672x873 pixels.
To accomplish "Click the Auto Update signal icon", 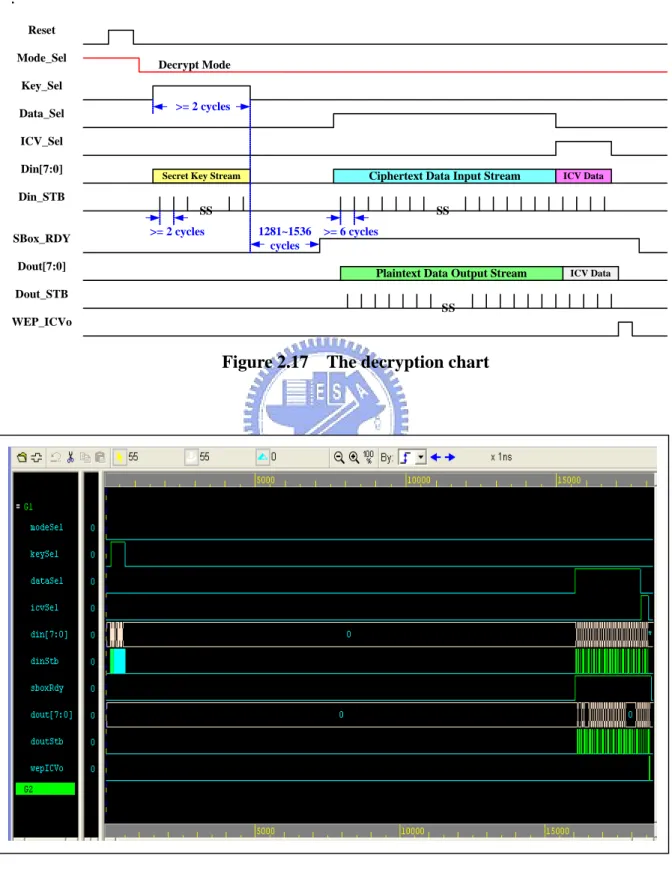I will pos(37,457).
